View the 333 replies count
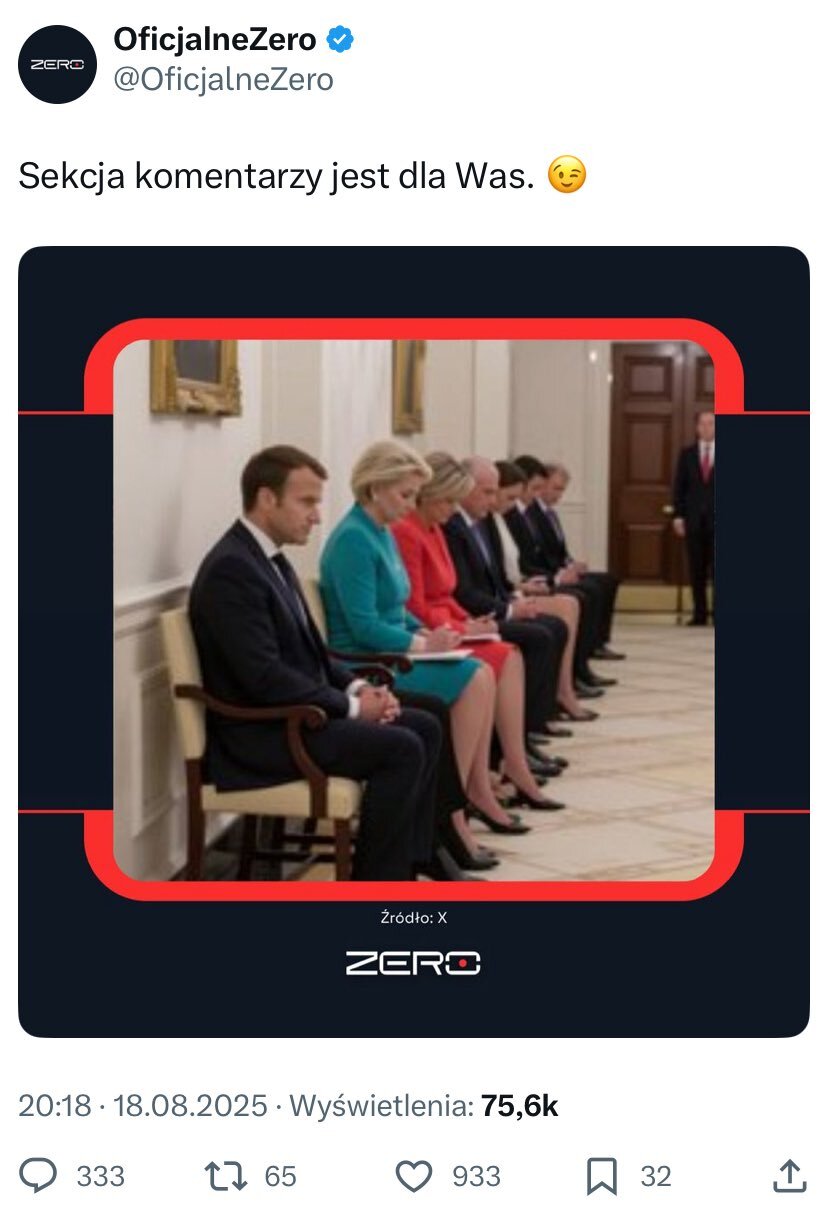 [x=101, y=1176]
